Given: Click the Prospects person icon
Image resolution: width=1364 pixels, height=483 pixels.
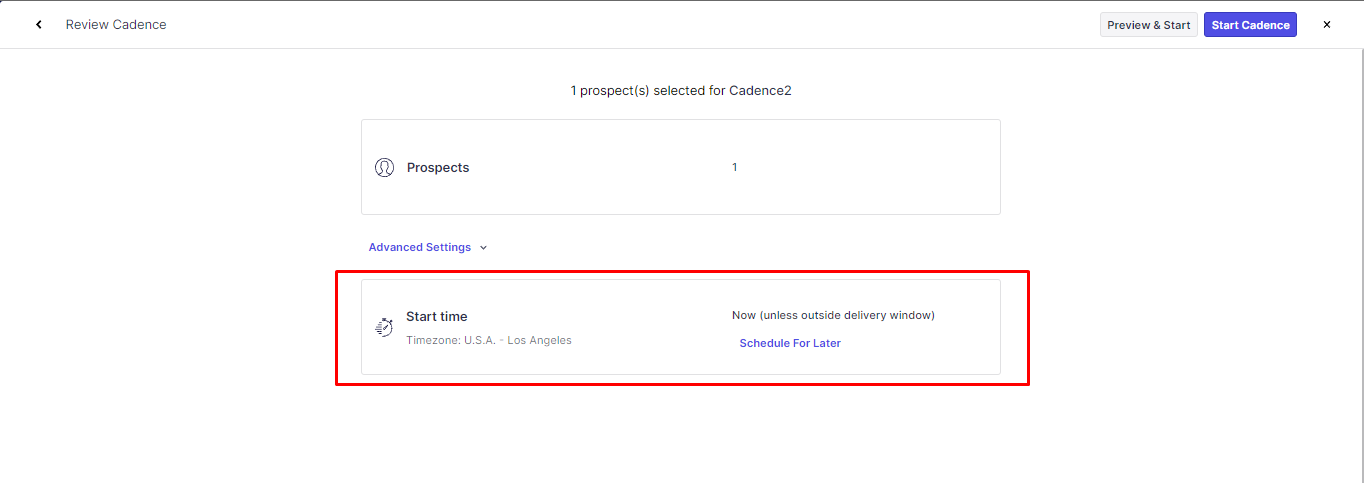Looking at the screenshot, I should (x=384, y=167).
